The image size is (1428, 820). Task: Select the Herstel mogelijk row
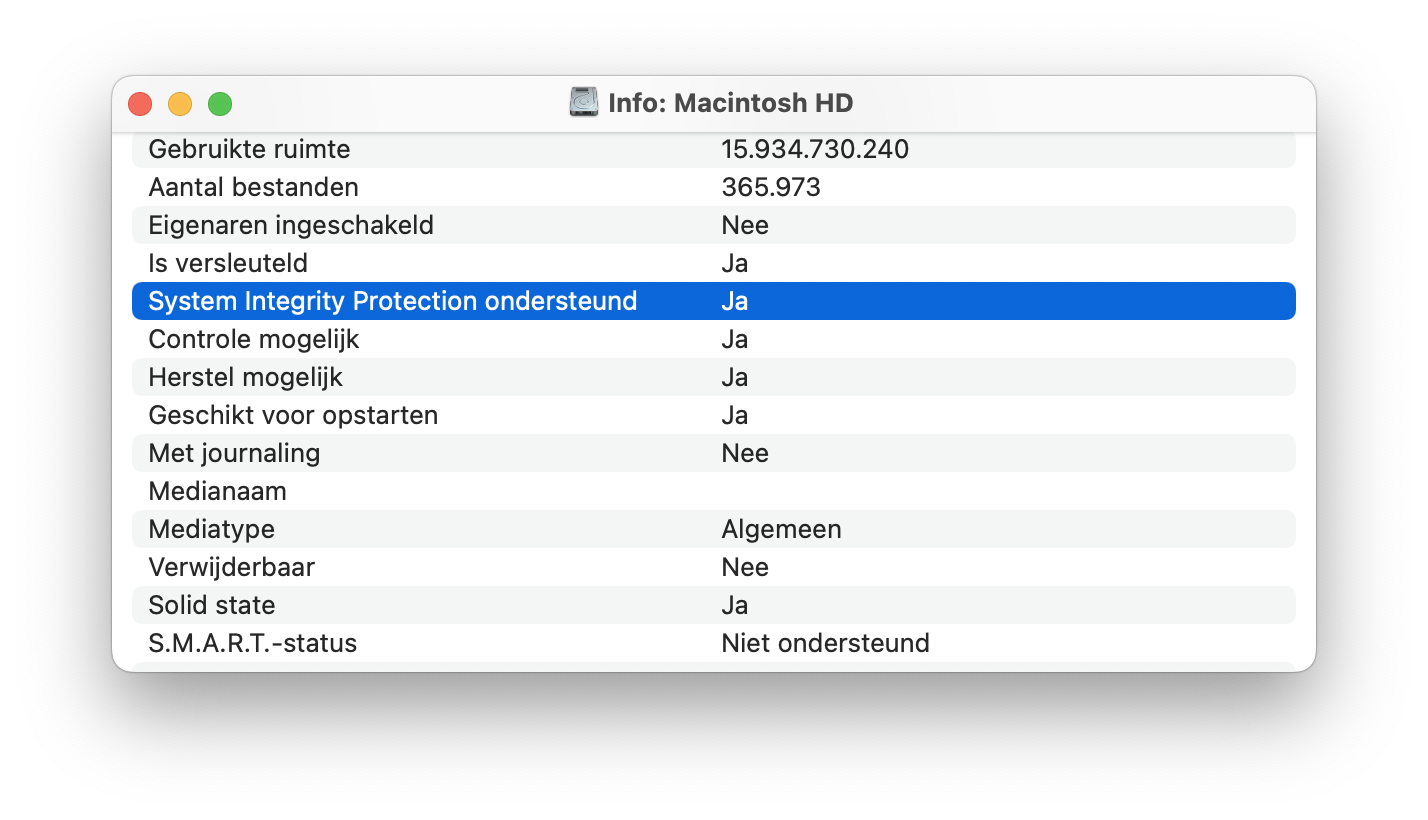pyautogui.click(x=714, y=377)
